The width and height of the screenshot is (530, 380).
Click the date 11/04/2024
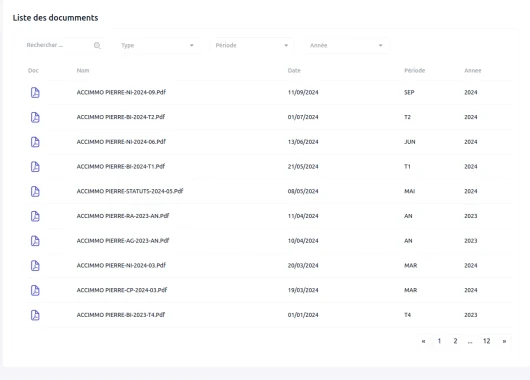(303, 216)
